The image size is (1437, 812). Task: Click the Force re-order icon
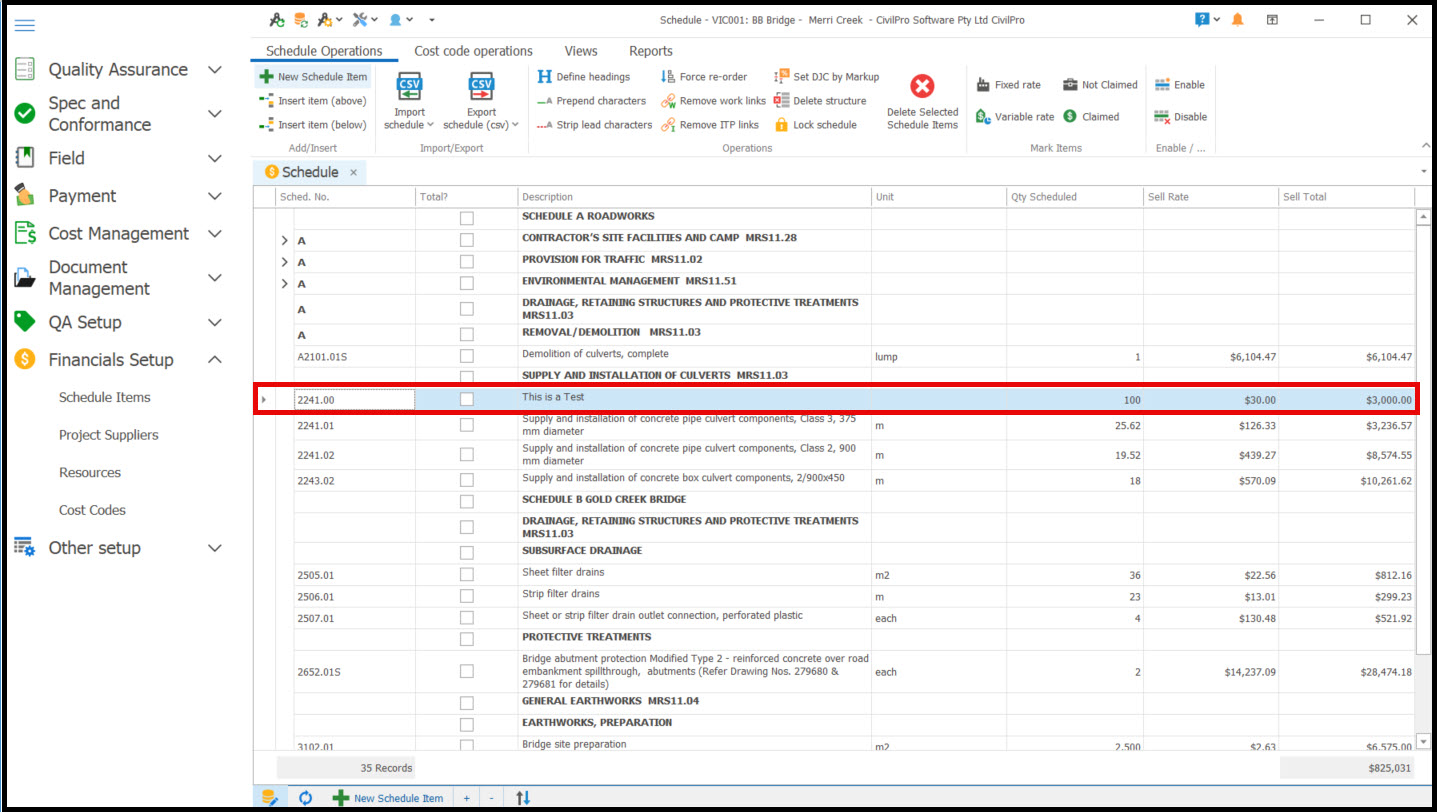[668, 77]
